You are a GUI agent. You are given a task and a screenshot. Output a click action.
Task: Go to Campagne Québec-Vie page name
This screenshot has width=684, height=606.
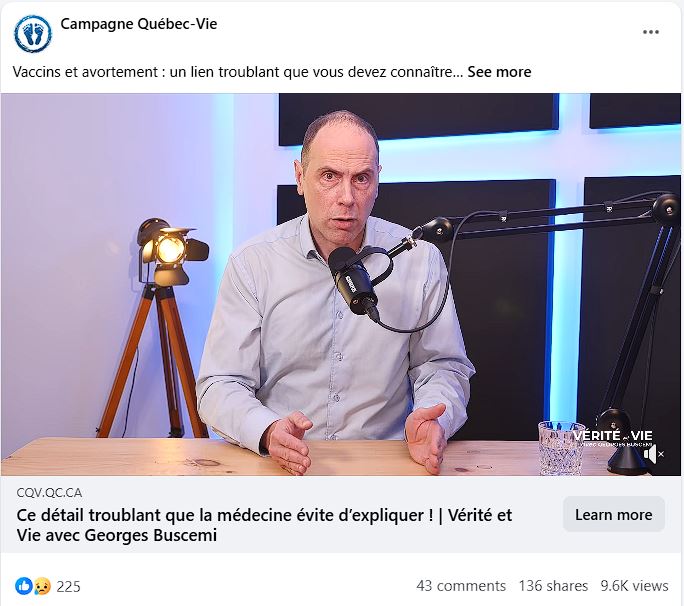click(x=139, y=24)
